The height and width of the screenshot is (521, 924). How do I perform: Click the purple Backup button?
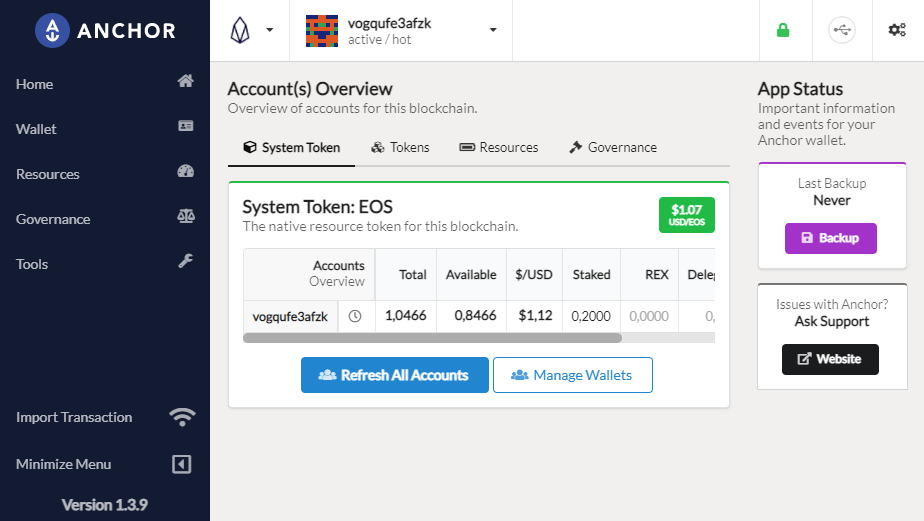point(830,239)
